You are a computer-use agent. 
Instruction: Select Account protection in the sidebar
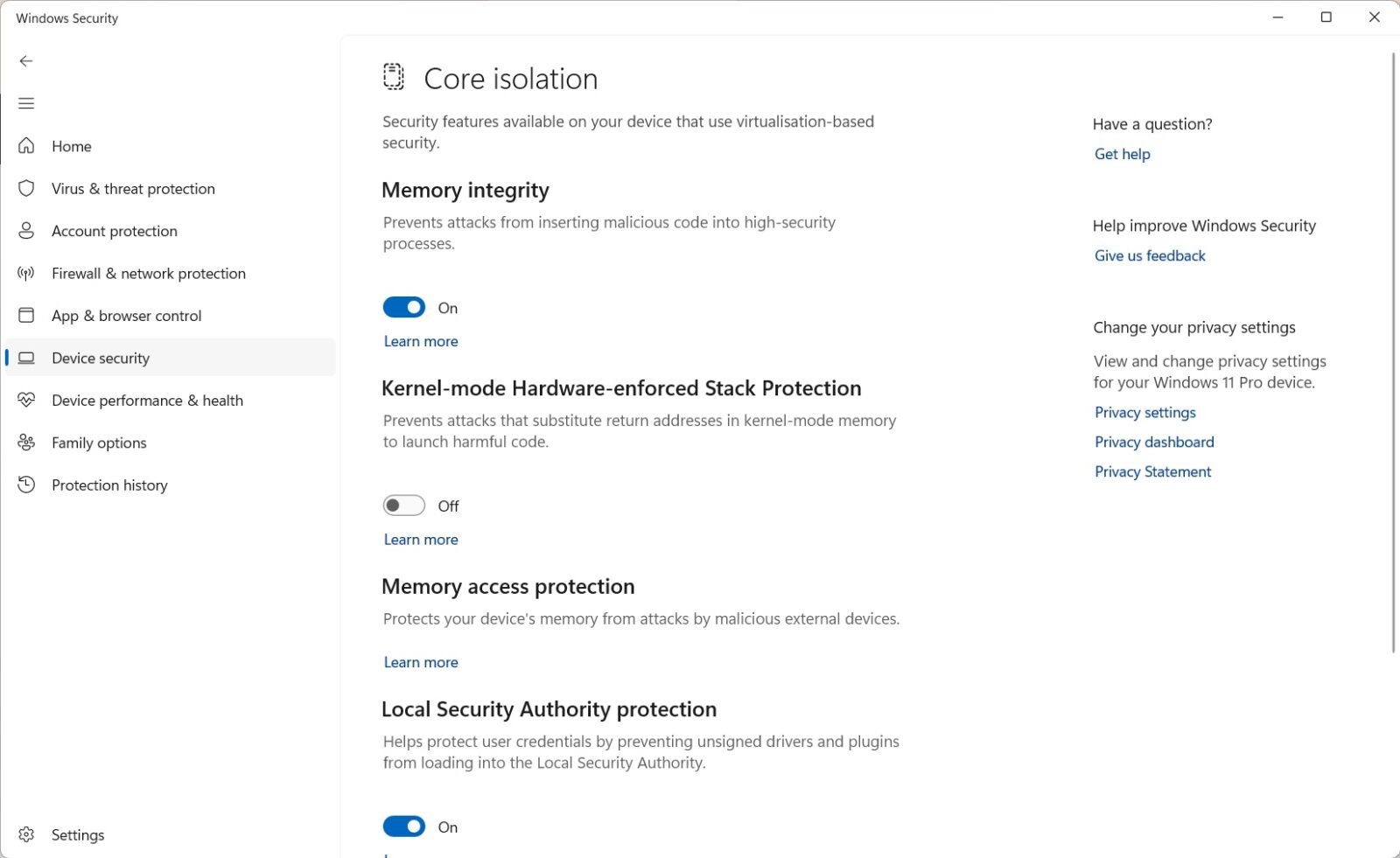pyautogui.click(x=114, y=230)
